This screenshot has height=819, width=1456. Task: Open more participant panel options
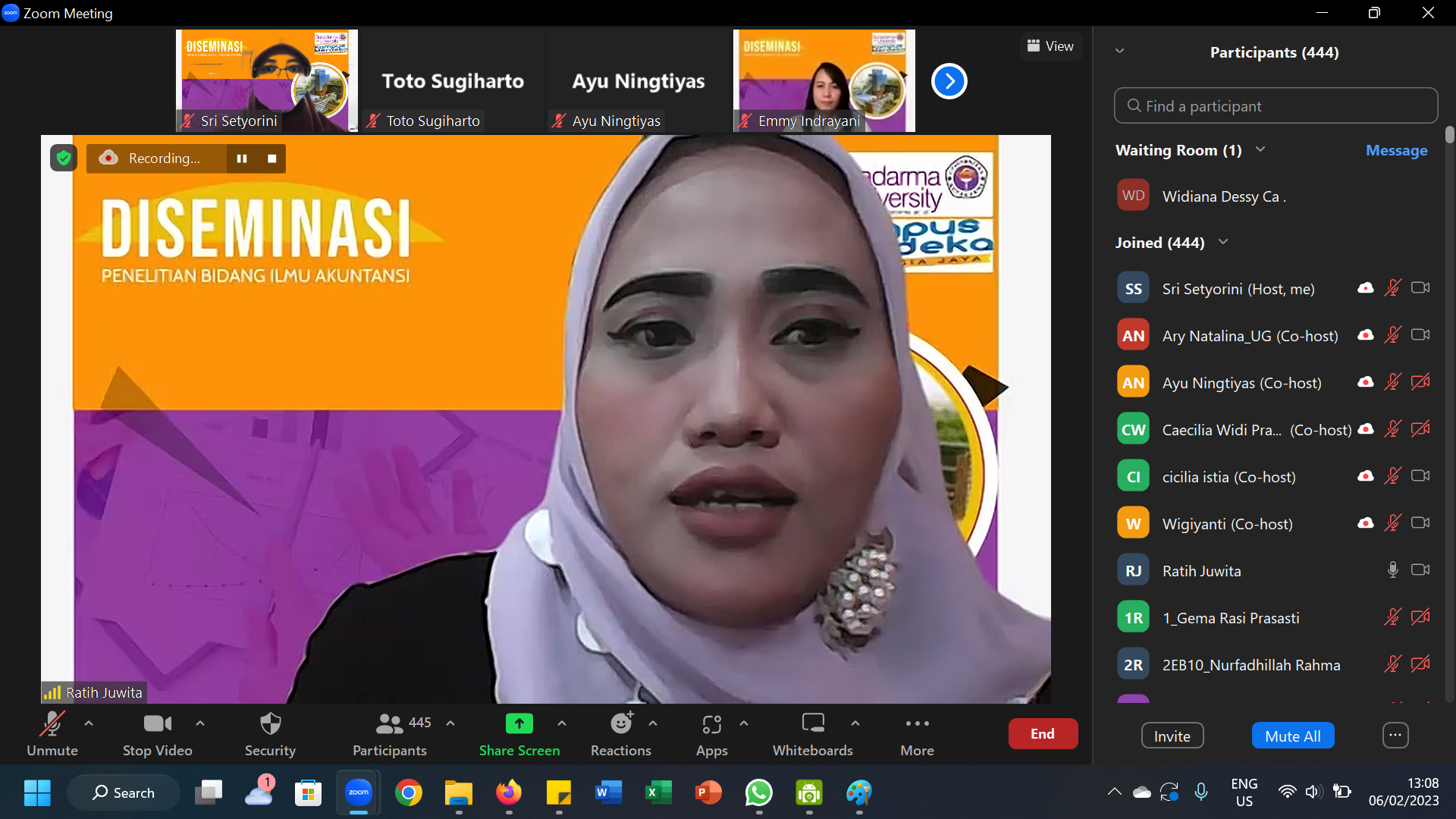click(1395, 735)
